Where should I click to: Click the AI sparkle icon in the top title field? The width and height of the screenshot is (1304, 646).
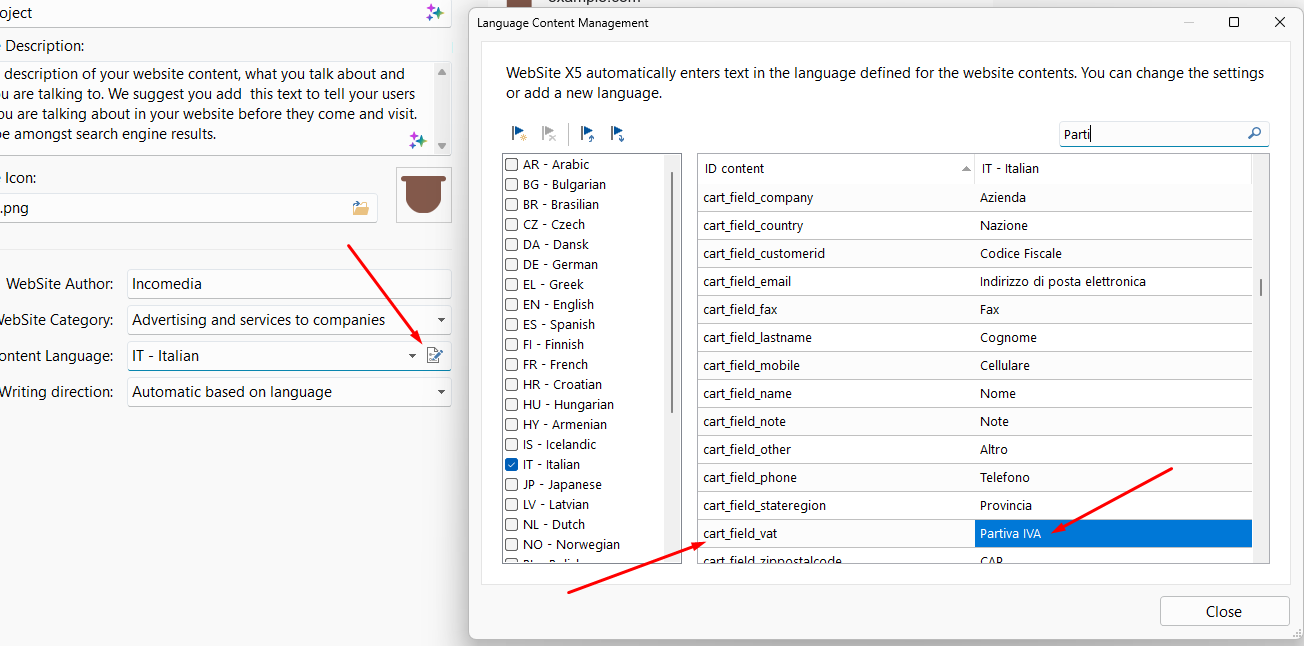click(434, 13)
